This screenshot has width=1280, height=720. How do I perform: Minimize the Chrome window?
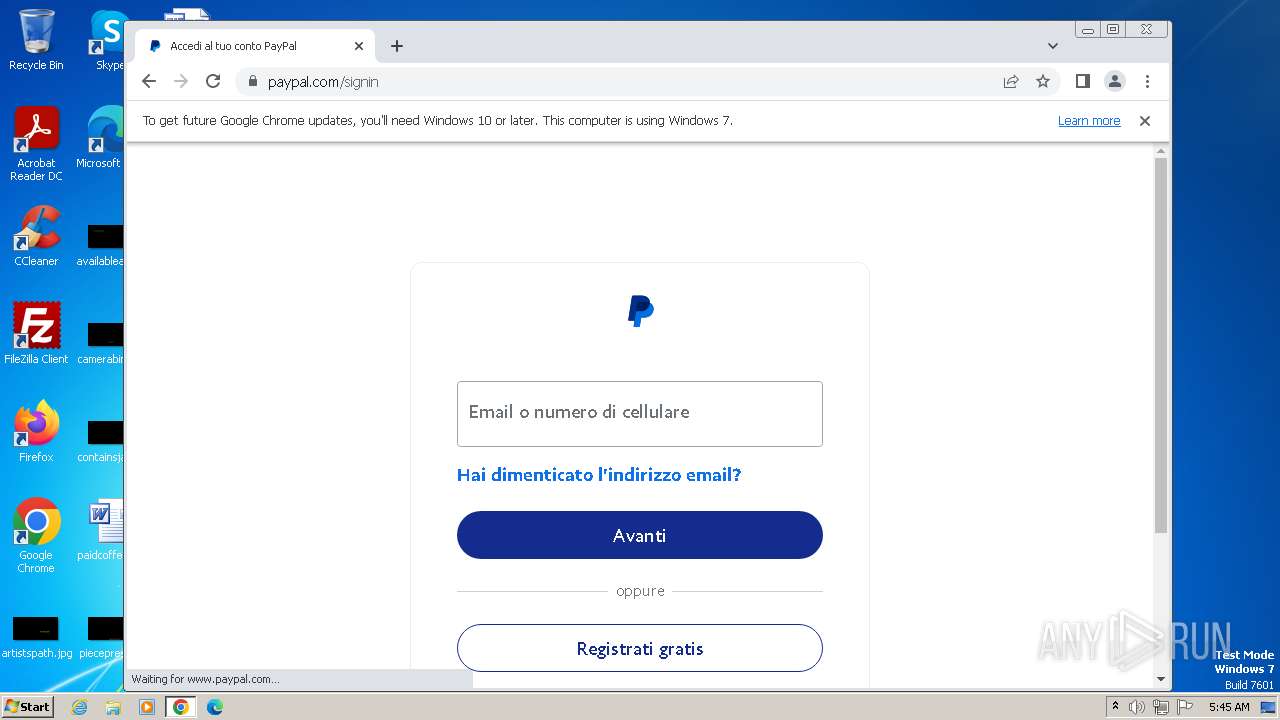[1088, 30]
